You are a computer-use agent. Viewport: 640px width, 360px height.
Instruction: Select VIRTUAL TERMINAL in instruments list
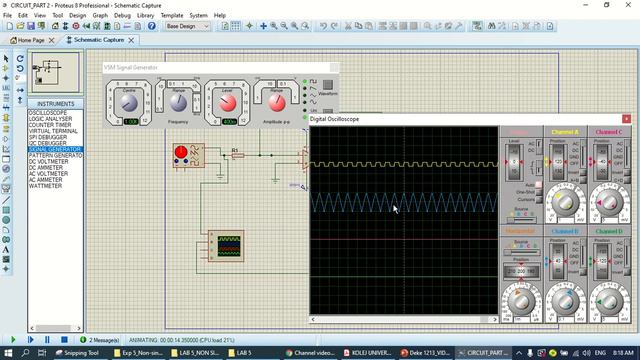tap(56, 131)
